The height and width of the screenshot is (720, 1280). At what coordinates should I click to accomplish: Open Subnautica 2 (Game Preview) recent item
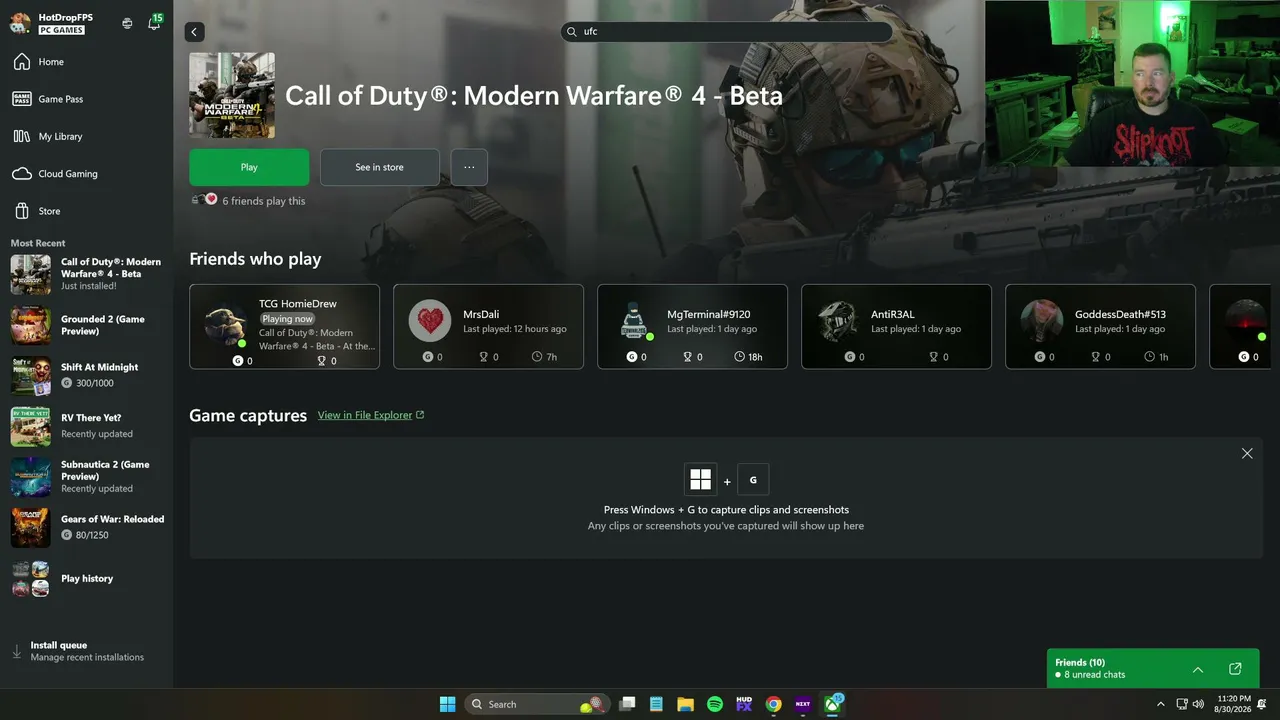[x=86, y=476]
